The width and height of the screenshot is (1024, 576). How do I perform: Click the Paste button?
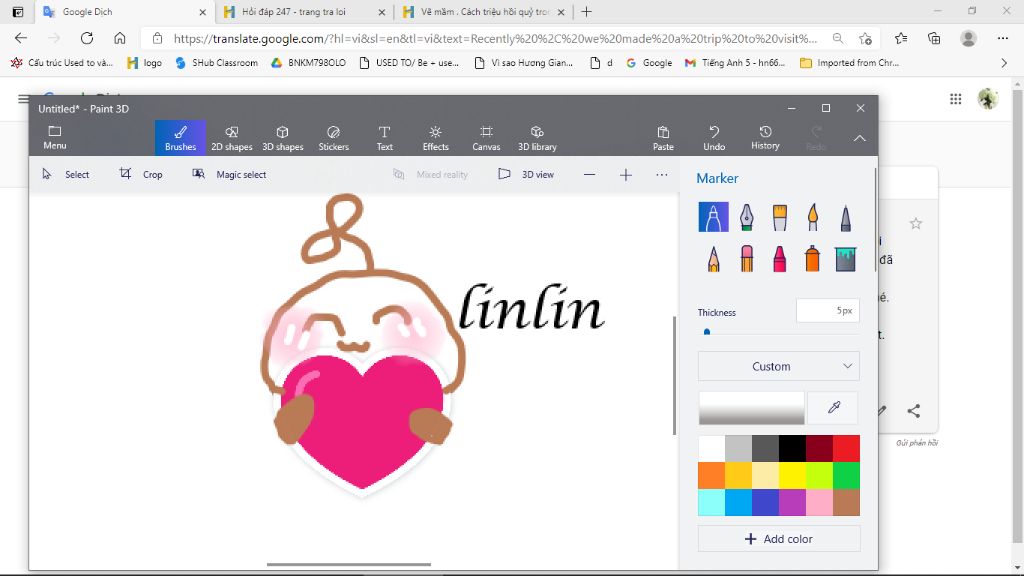pyautogui.click(x=663, y=138)
